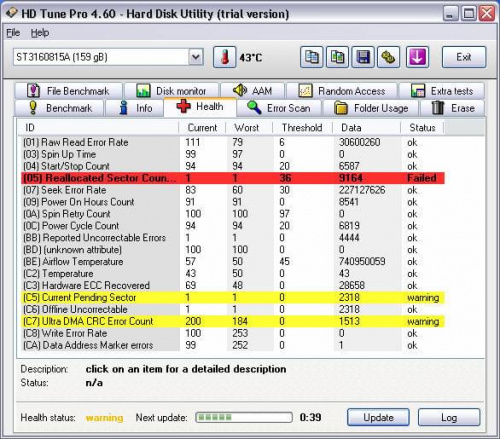Switch to the Benchmark tab
This screenshot has width=500, height=439.
pos(59,108)
